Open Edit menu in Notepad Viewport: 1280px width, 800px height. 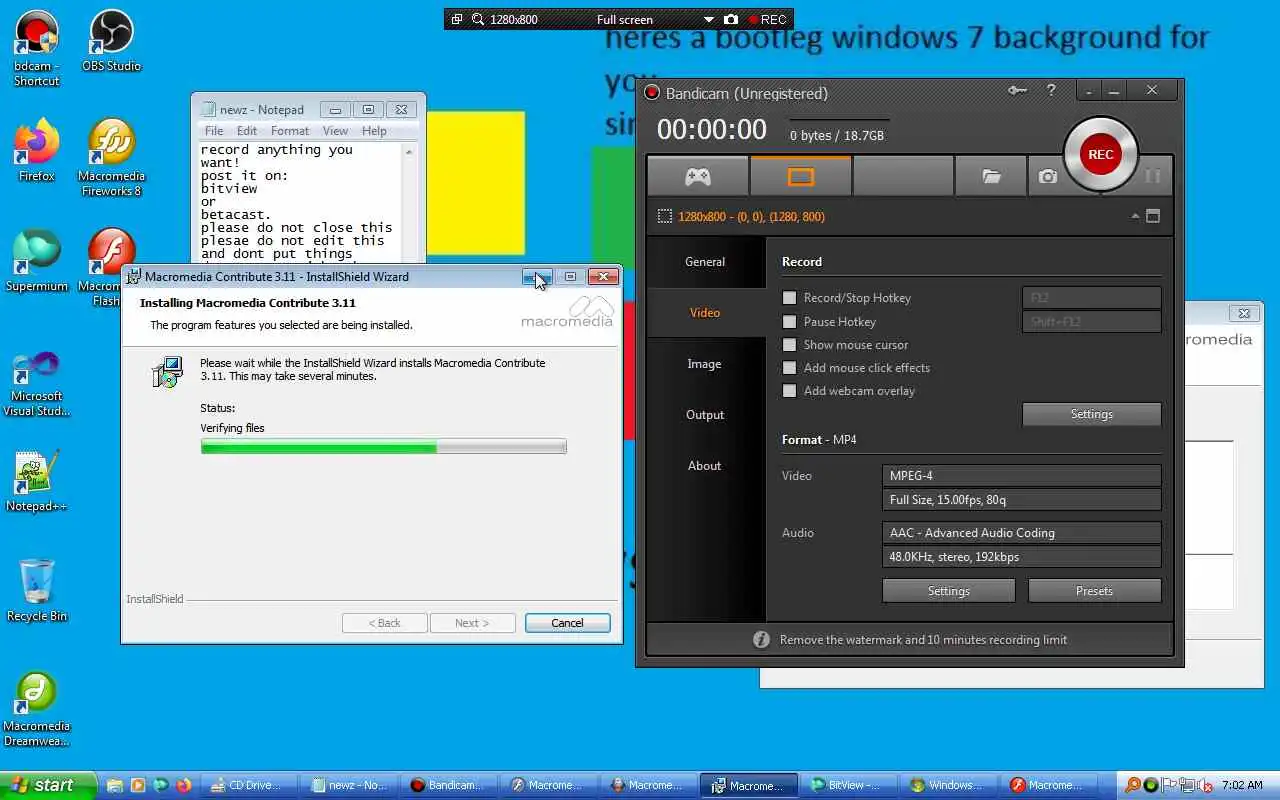pos(247,130)
